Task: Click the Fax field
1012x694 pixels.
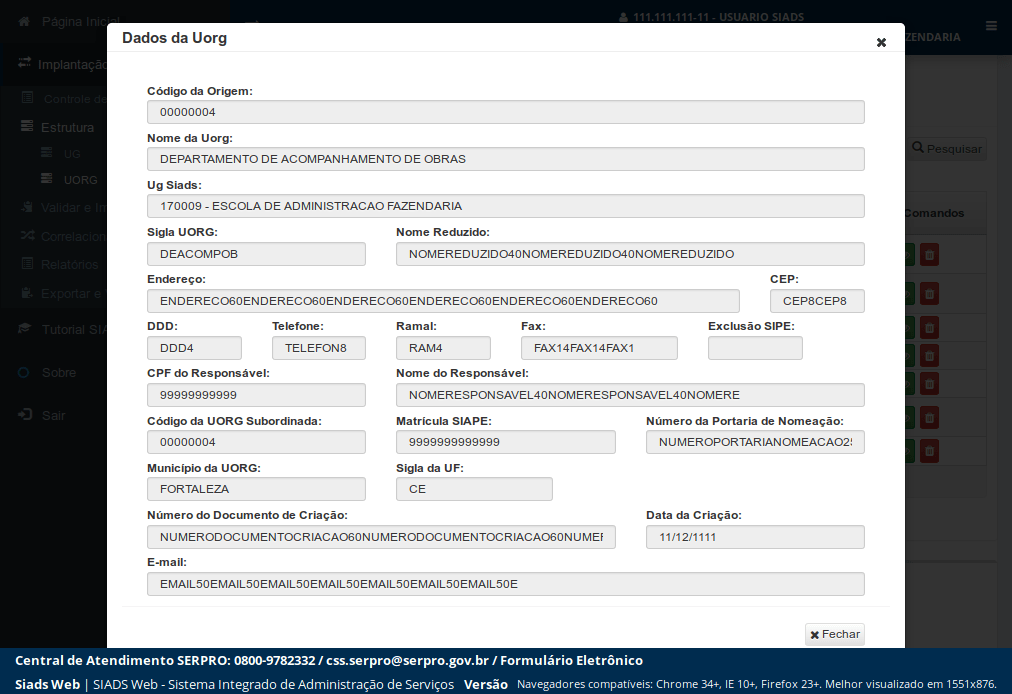Action: click(599, 348)
